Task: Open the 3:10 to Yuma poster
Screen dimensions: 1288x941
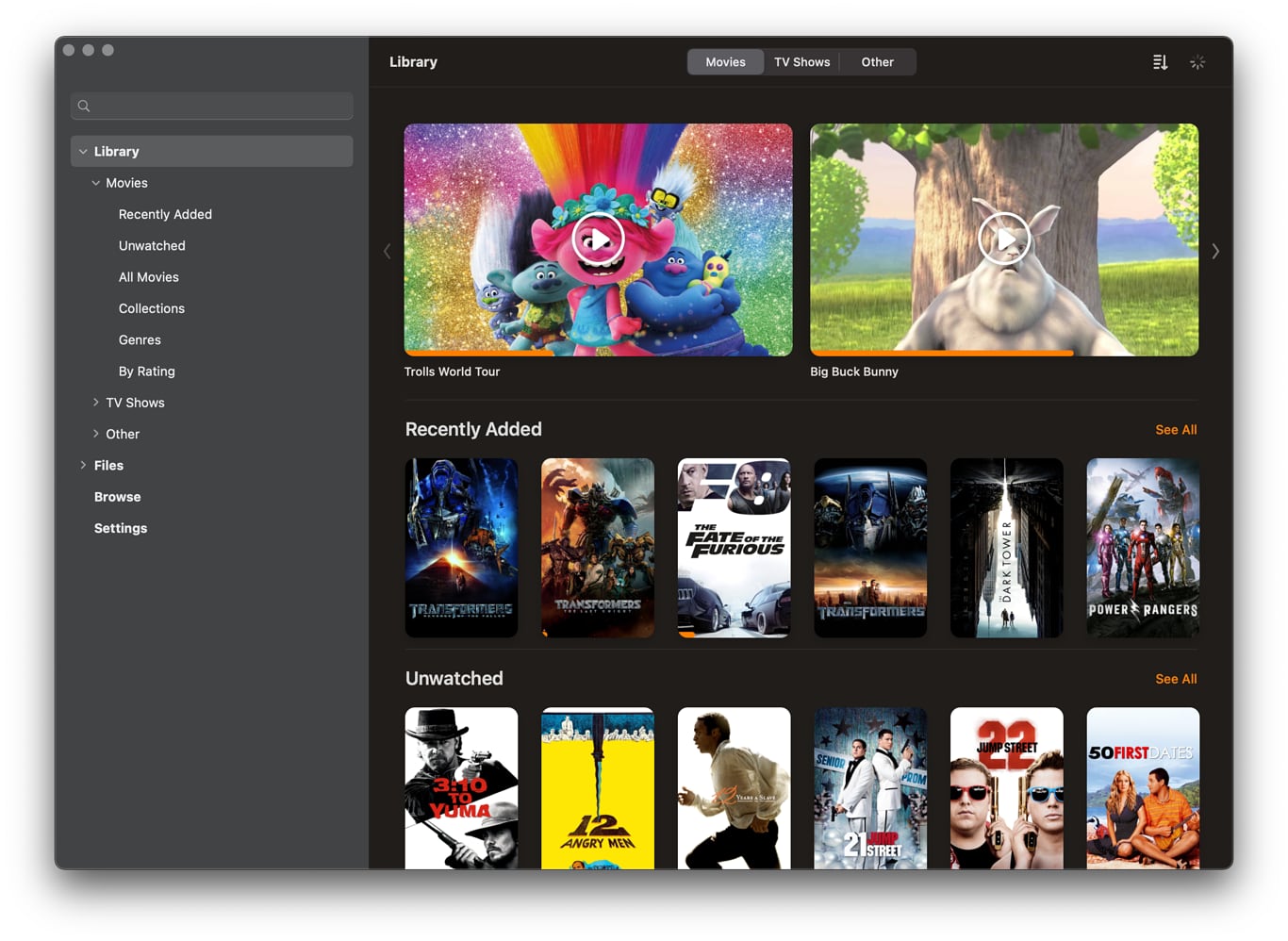Action: (x=461, y=788)
